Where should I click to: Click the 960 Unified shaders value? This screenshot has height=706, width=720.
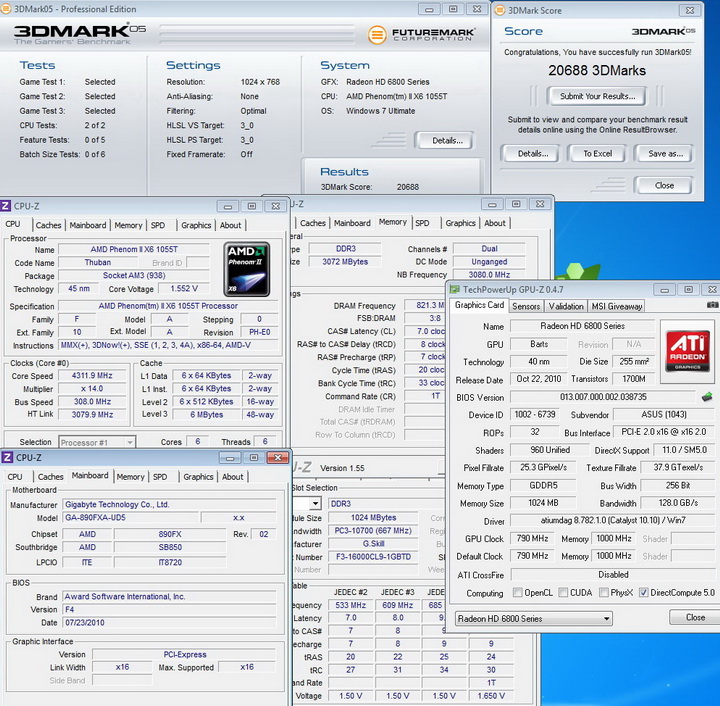tap(550, 450)
